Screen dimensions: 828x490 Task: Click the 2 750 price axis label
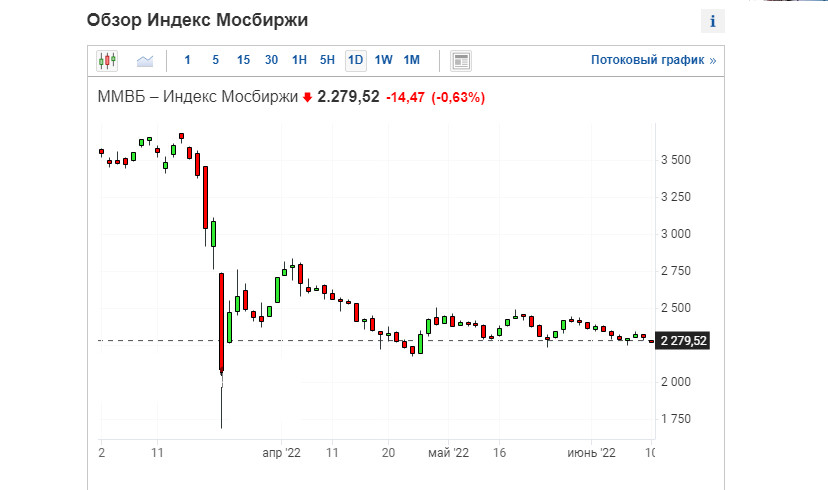[x=675, y=271]
